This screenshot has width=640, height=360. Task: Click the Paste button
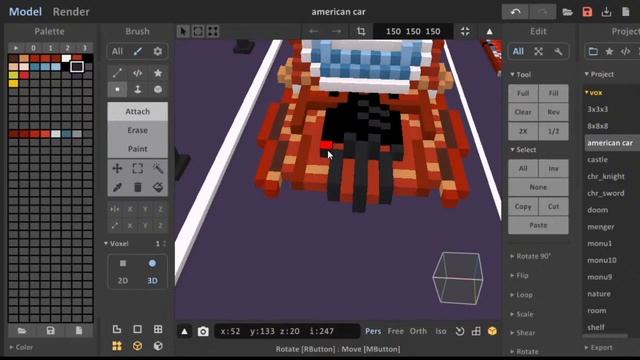pyautogui.click(x=538, y=225)
